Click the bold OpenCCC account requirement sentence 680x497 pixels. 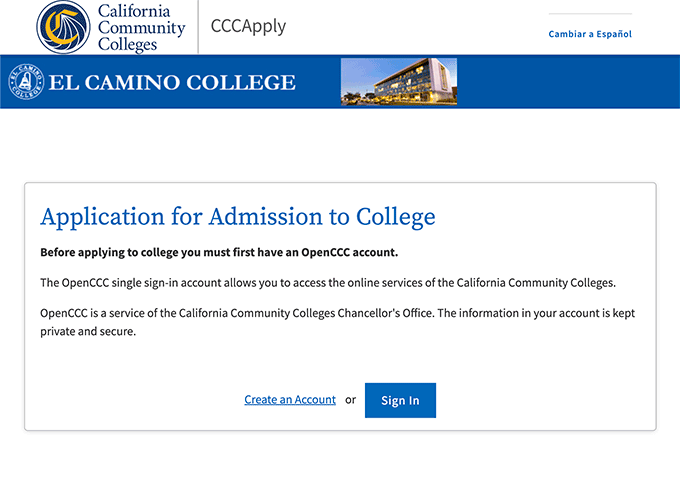pyautogui.click(x=219, y=252)
